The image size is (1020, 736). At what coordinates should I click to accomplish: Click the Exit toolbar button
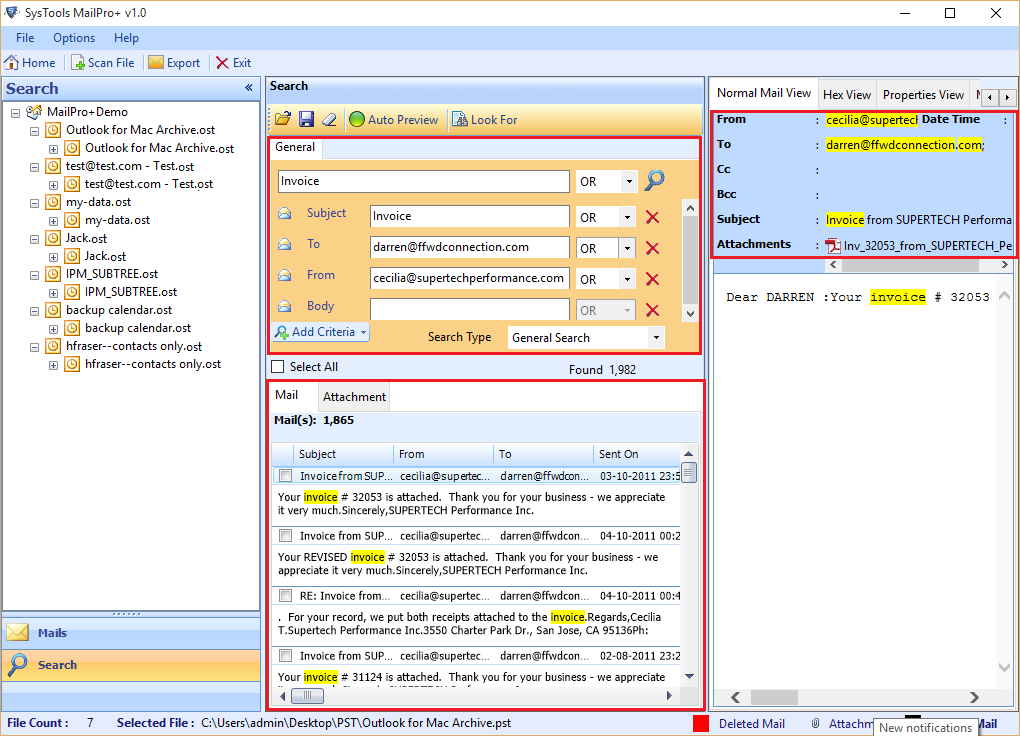234,62
